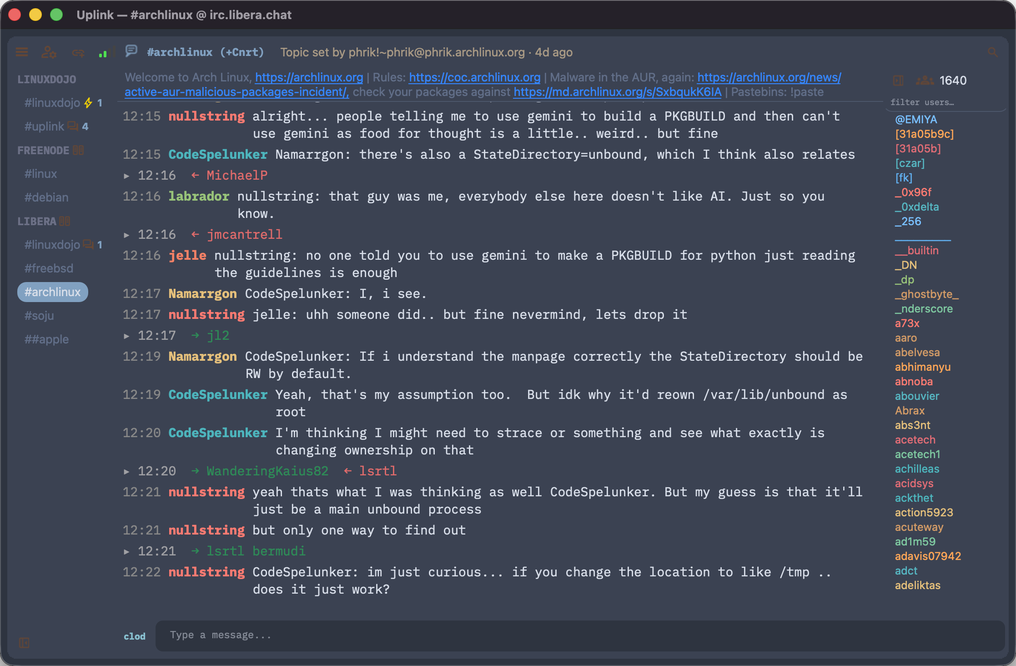Viewport: 1016px width, 666px height.
Task: Collapse the user list panel
Action: [898, 80]
